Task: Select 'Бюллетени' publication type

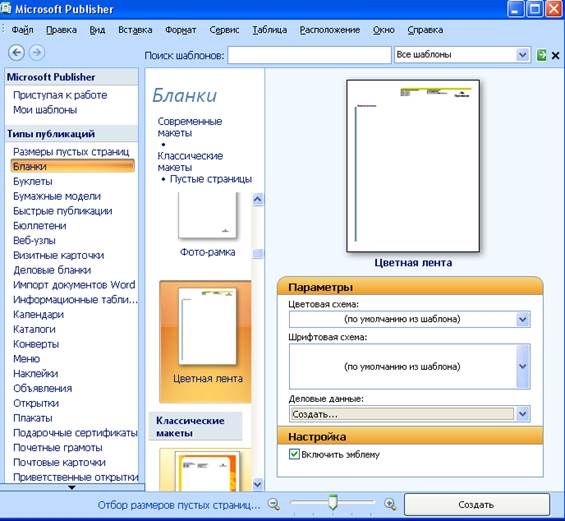Action: (40, 226)
